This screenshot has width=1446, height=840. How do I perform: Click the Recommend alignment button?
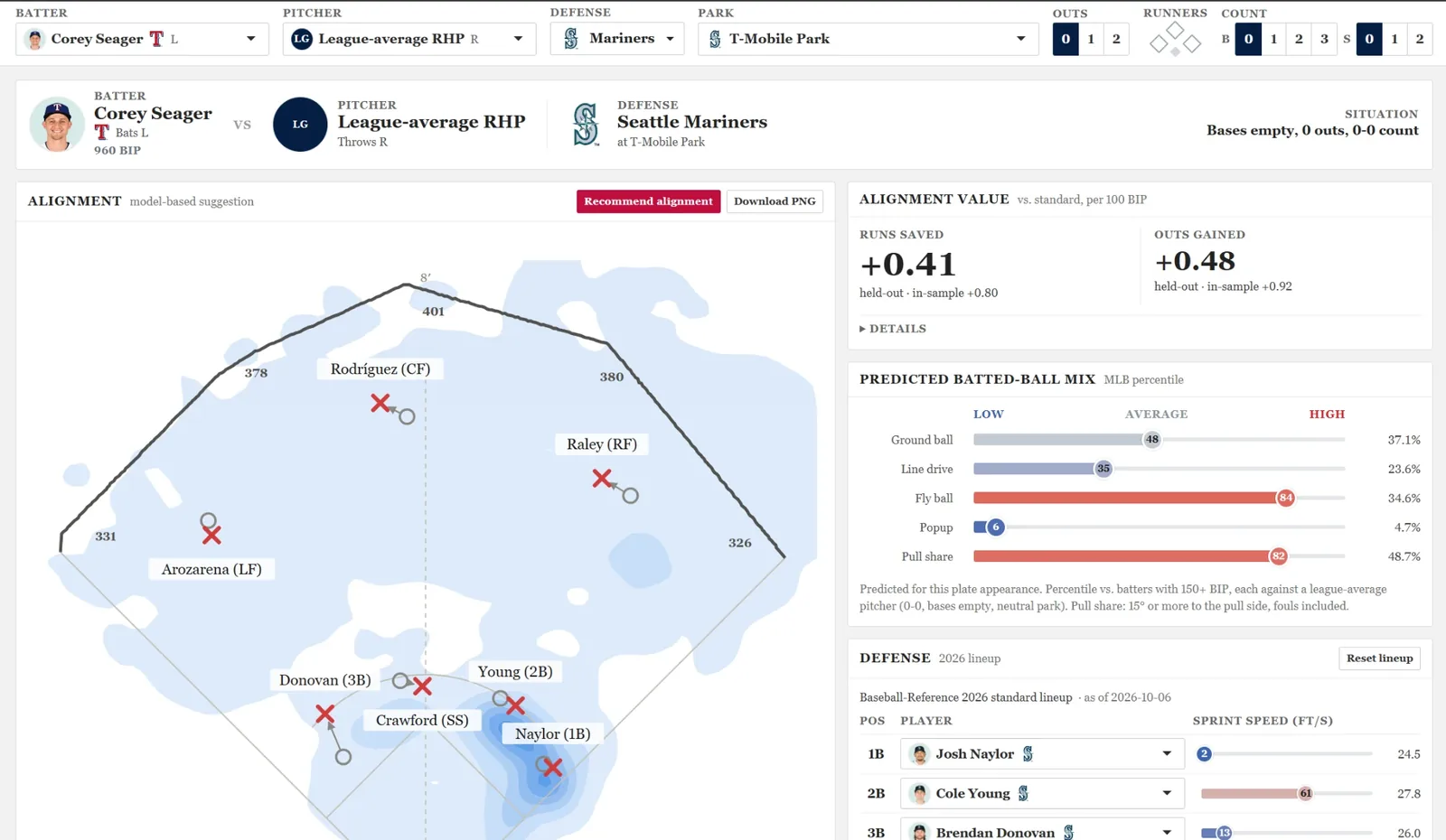[x=648, y=201]
